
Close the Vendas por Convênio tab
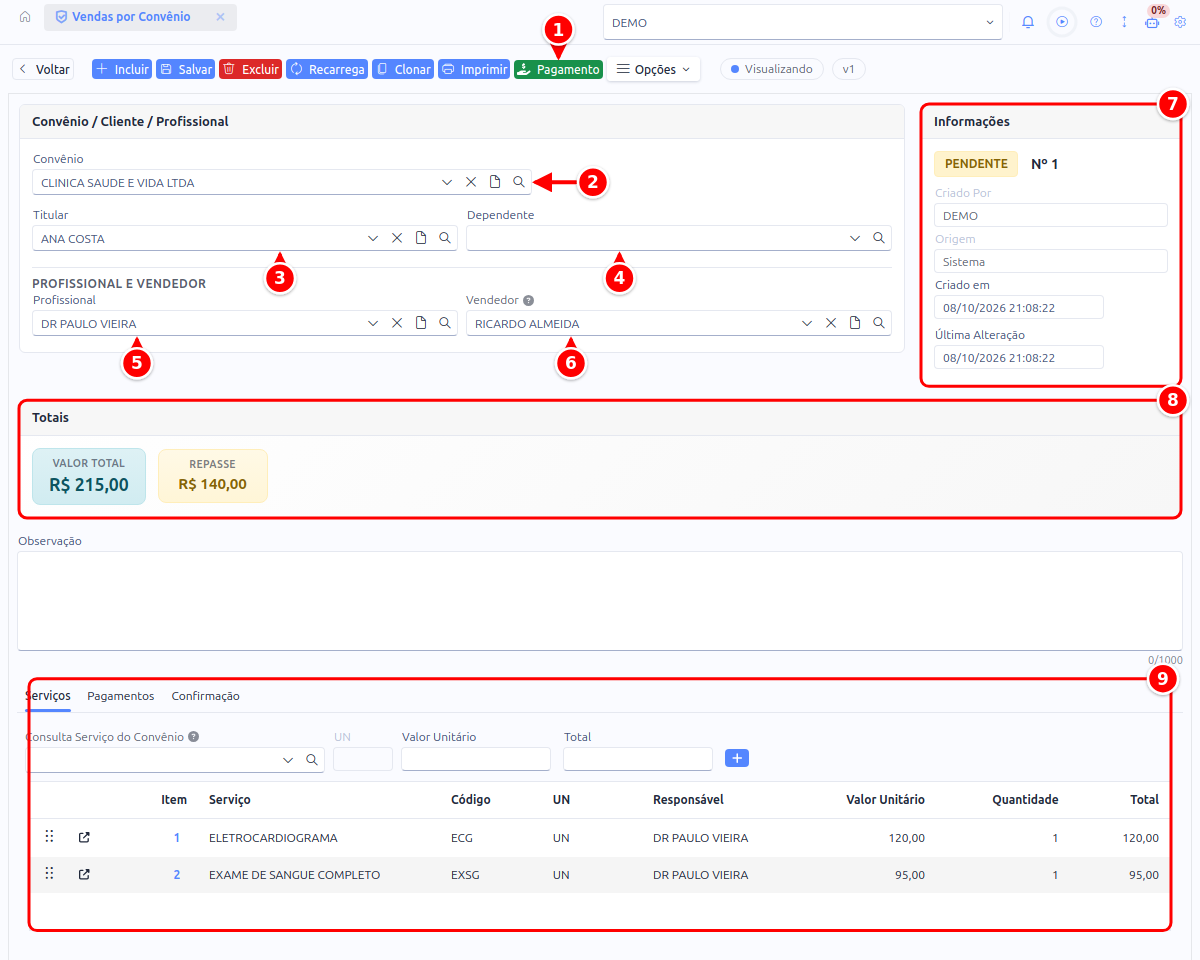pos(220,17)
